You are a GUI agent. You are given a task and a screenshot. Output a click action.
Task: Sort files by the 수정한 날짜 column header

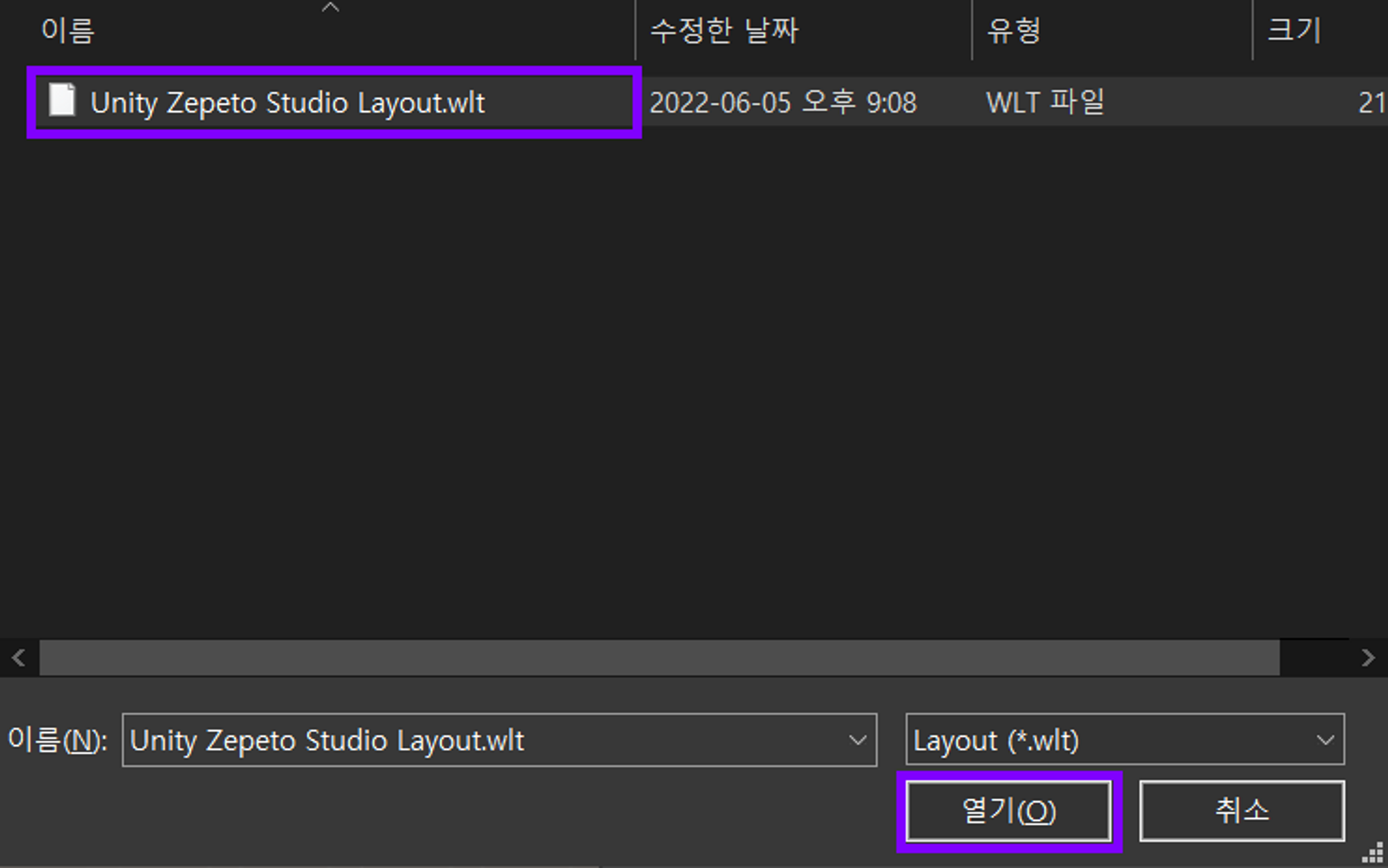724,30
